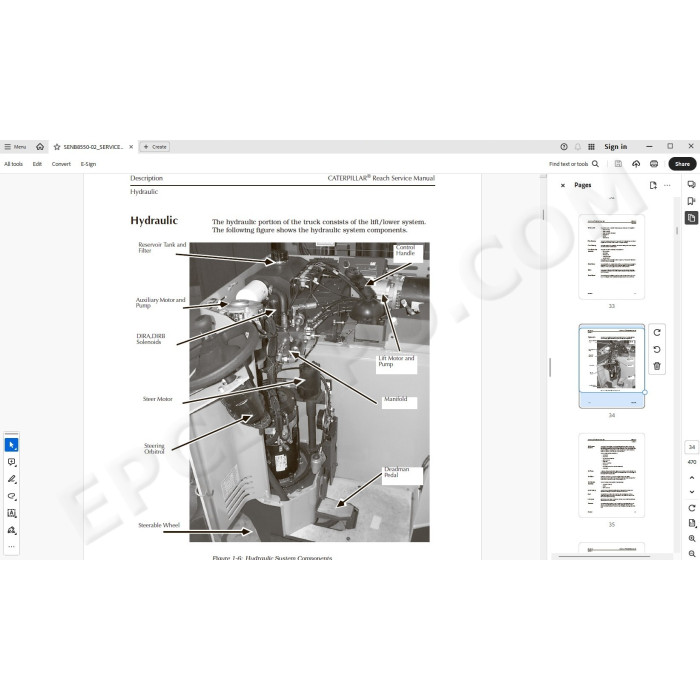The height and width of the screenshot is (700, 700).
Task: Zoom in with magnifier plus icon
Action: tap(692, 538)
